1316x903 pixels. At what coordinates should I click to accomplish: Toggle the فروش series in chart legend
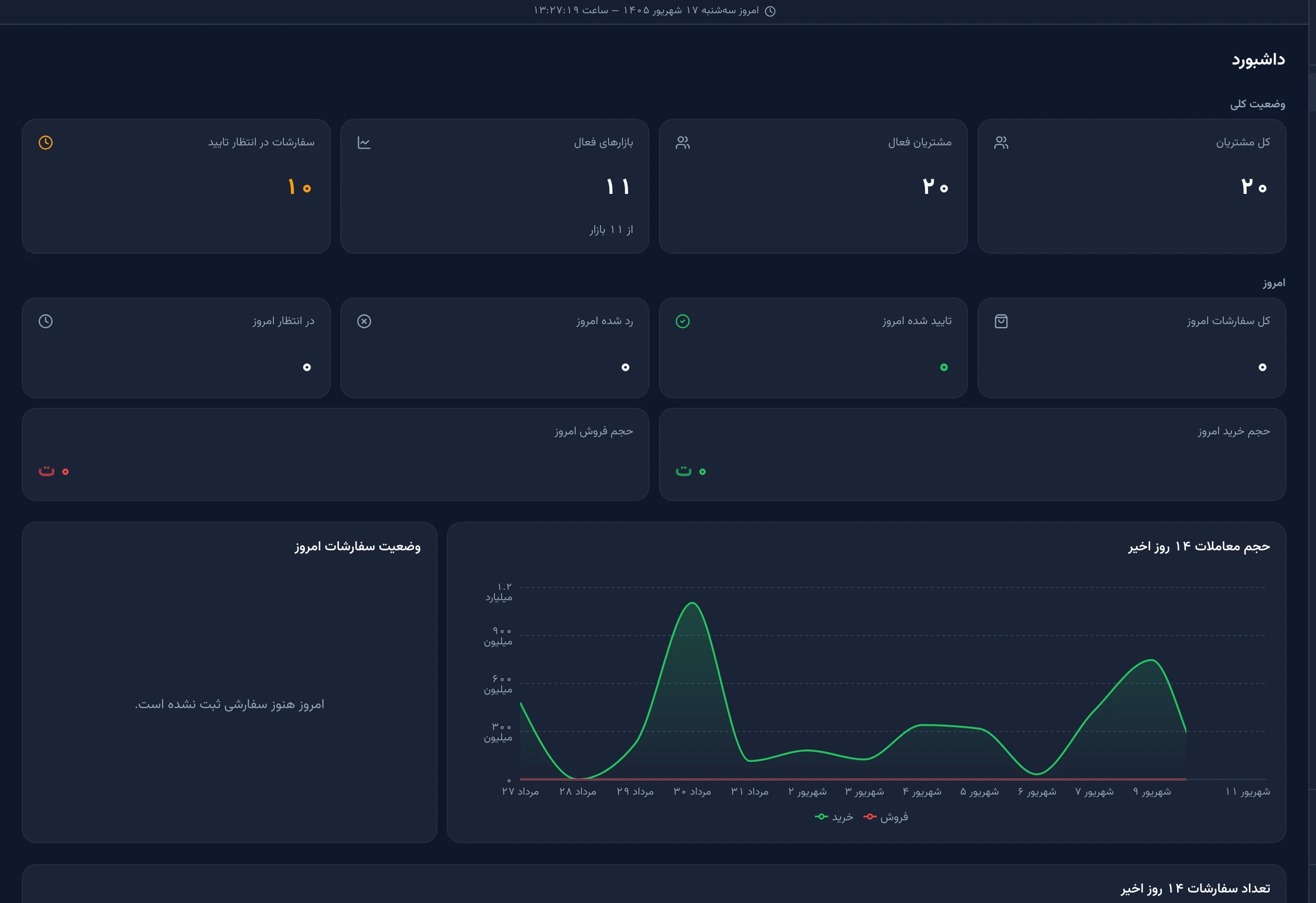pos(886,817)
